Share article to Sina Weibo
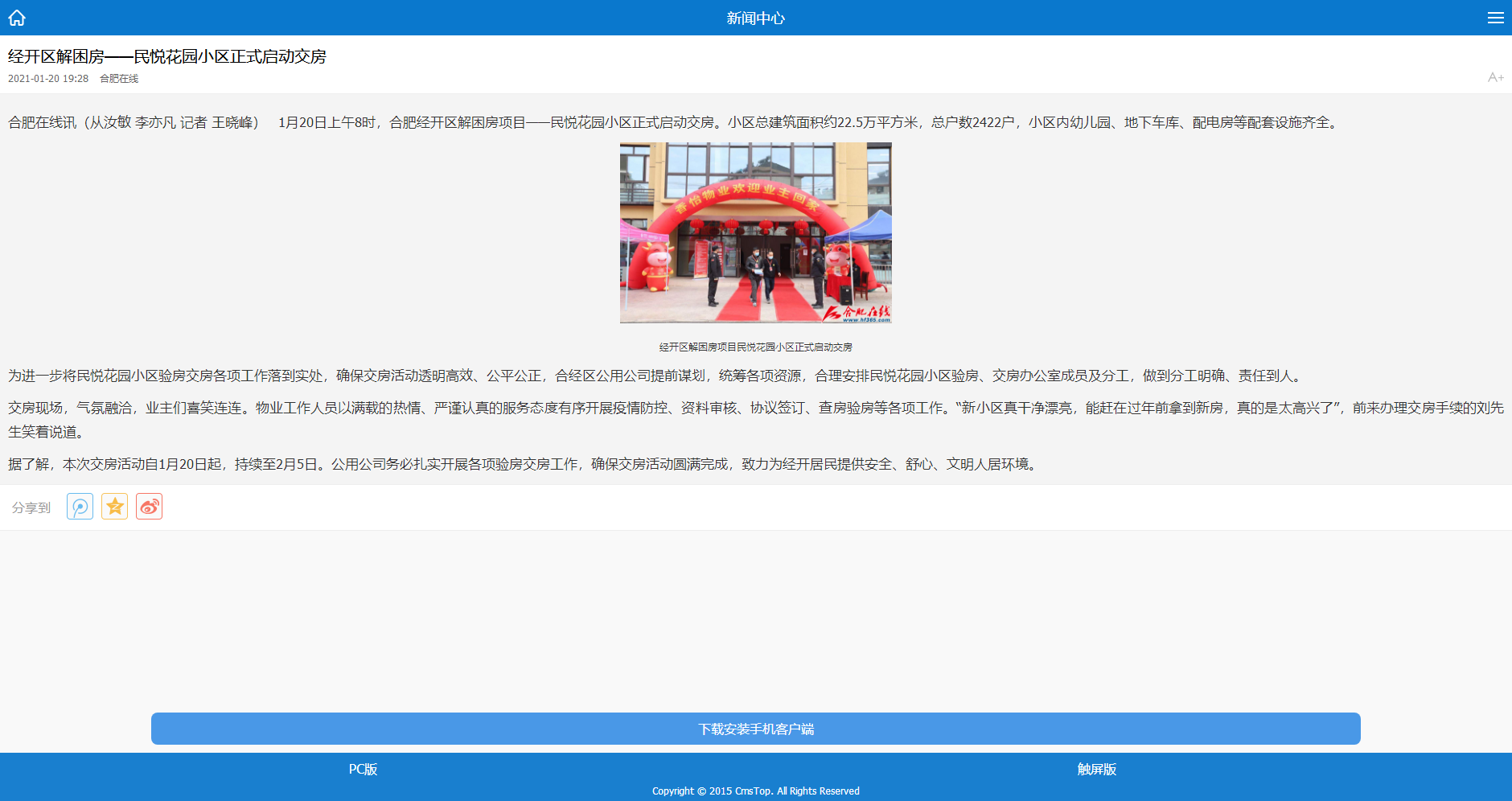Image resolution: width=1512 pixels, height=801 pixels. 149,507
